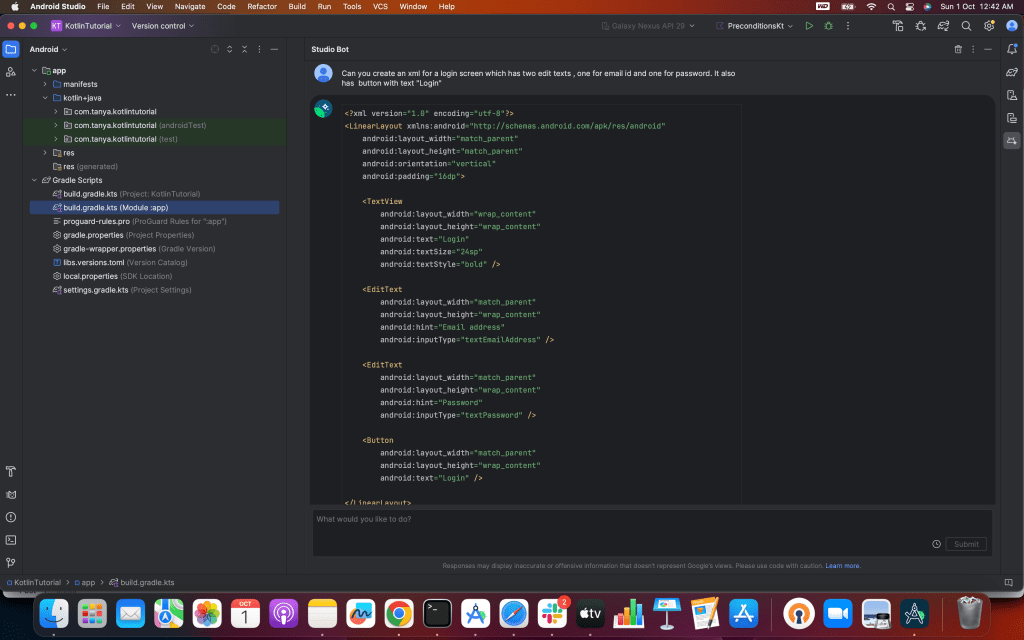1024x640 pixels.
Task: Follow the Learn more link
Action: point(843,566)
